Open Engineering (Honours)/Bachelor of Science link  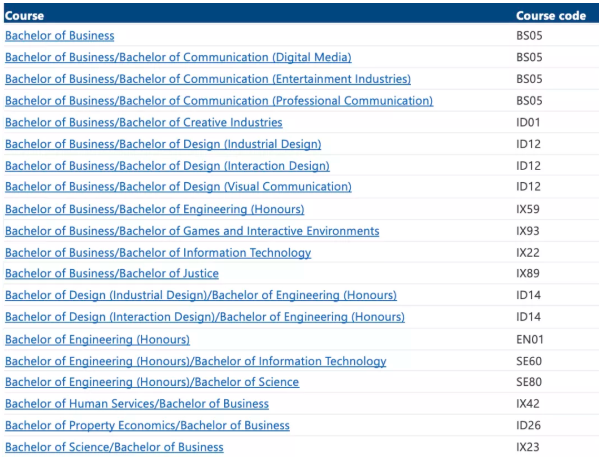tap(152, 382)
